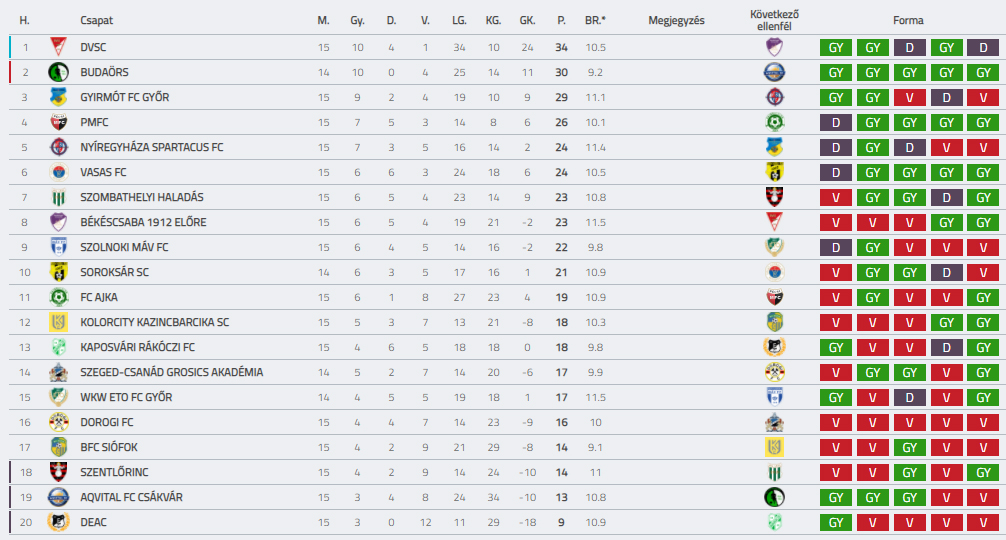Select the Aqvital FC Csákvár team name
Screen dimensions: 1006x540
[x=131, y=497]
